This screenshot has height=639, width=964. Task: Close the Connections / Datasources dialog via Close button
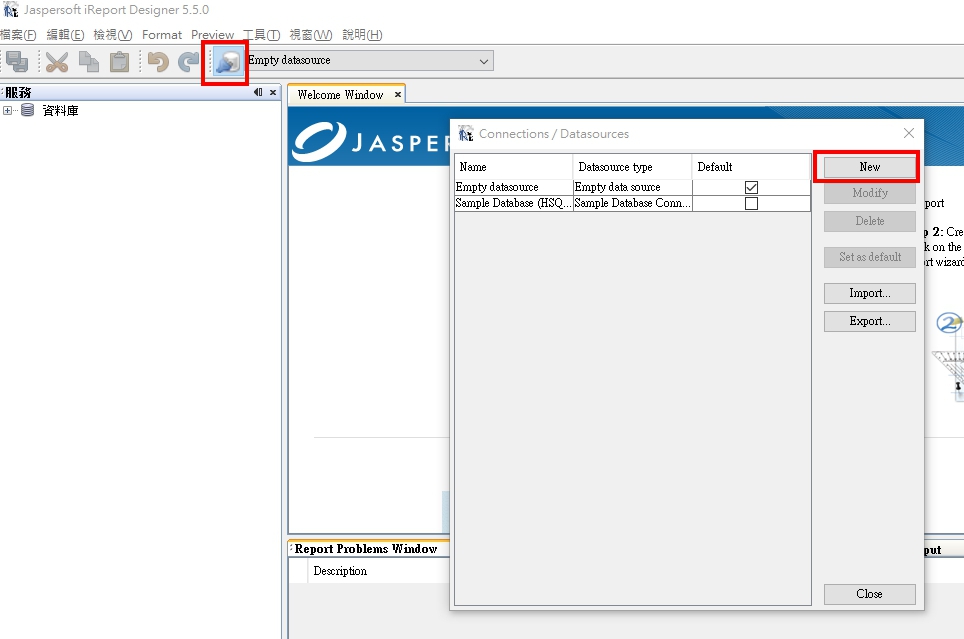click(869, 594)
